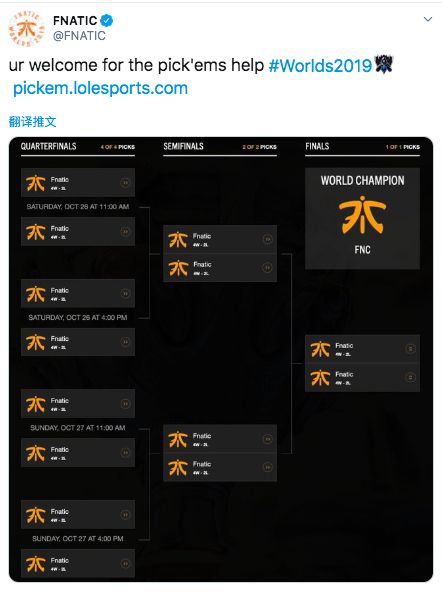
Task: Click the World Champion Fnatic logo
Action: (x=362, y=215)
